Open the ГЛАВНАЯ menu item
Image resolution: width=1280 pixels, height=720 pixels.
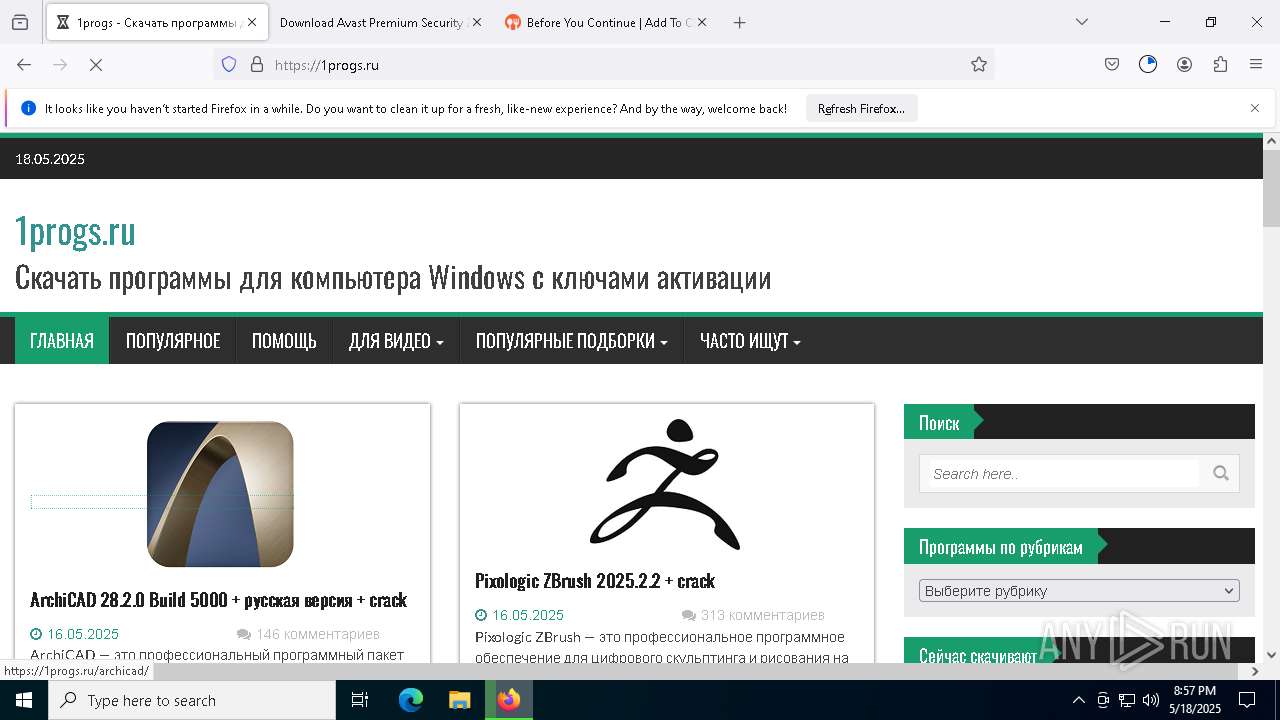62,341
